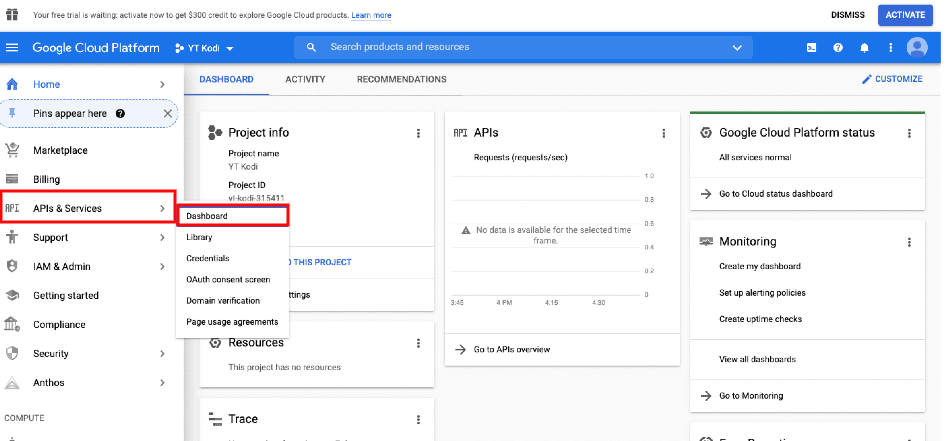Viewport: 950px width, 441px height.
Task: Click the Billing card icon
Action: tap(12, 179)
